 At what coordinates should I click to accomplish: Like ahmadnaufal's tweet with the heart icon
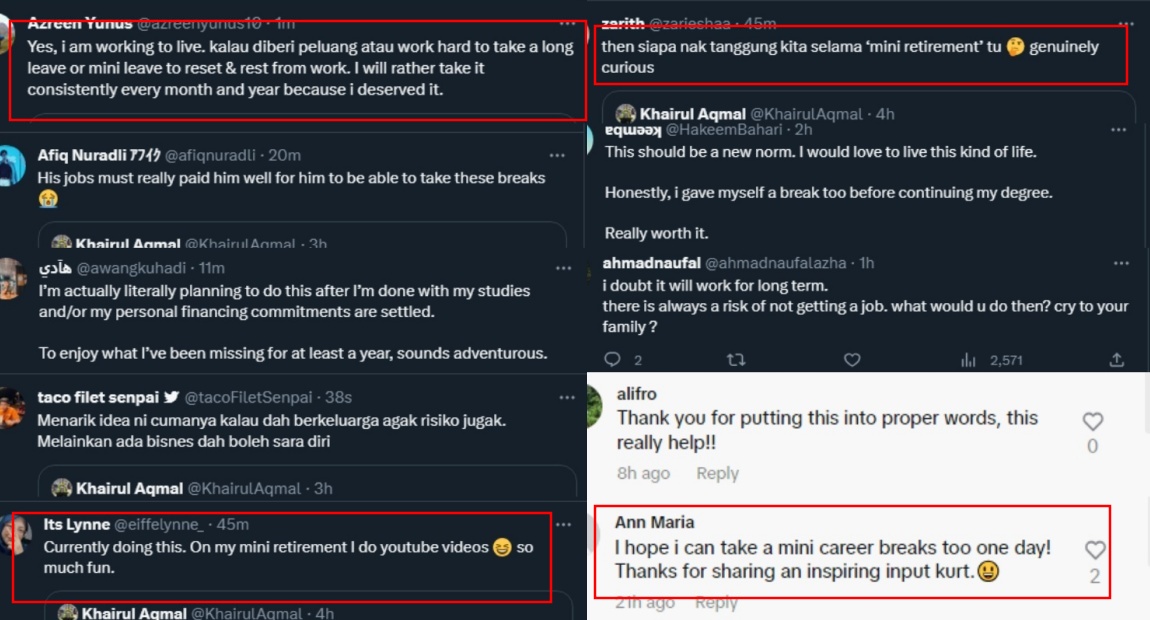(852, 359)
